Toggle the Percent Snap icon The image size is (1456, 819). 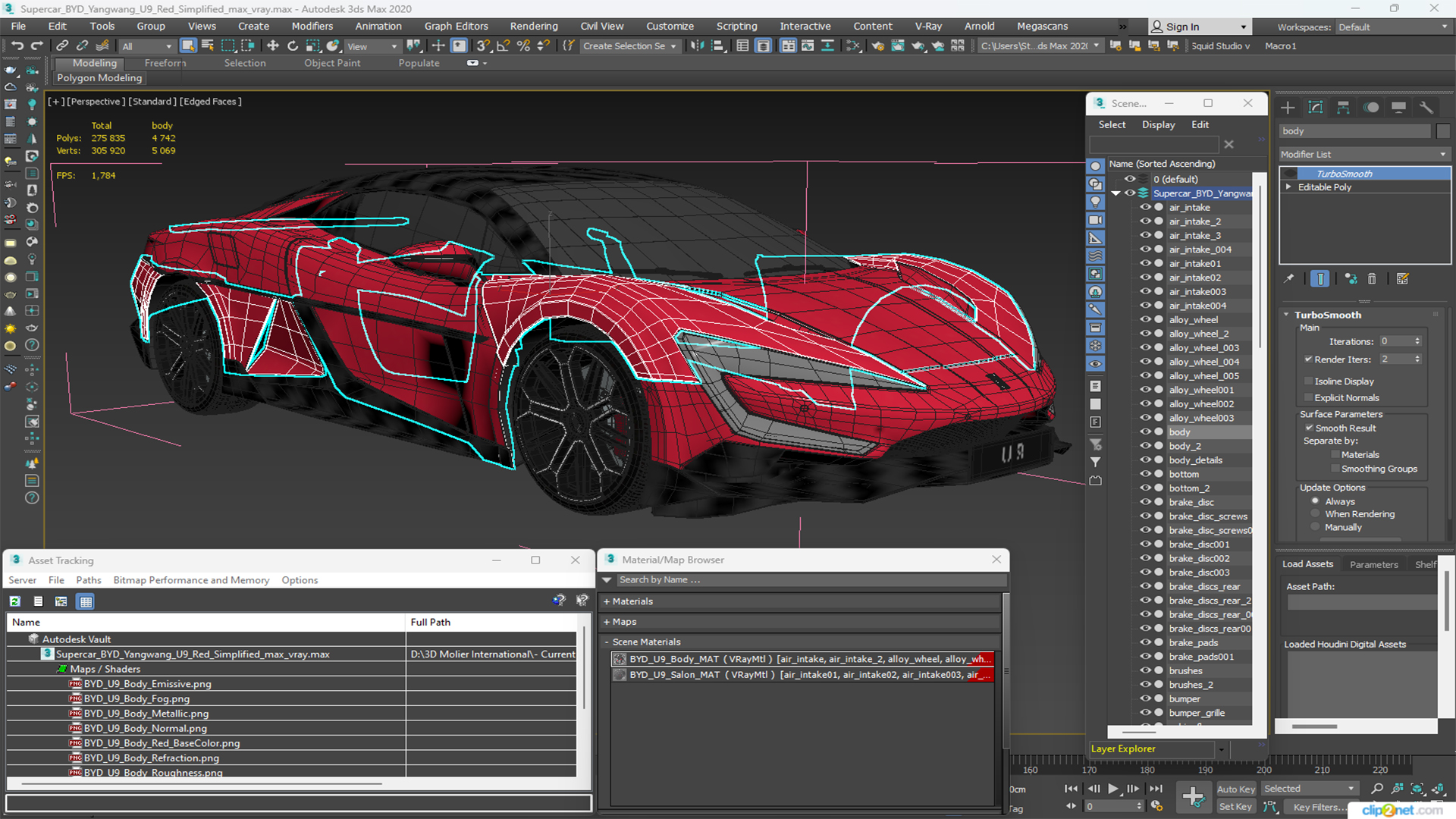click(x=523, y=45)
